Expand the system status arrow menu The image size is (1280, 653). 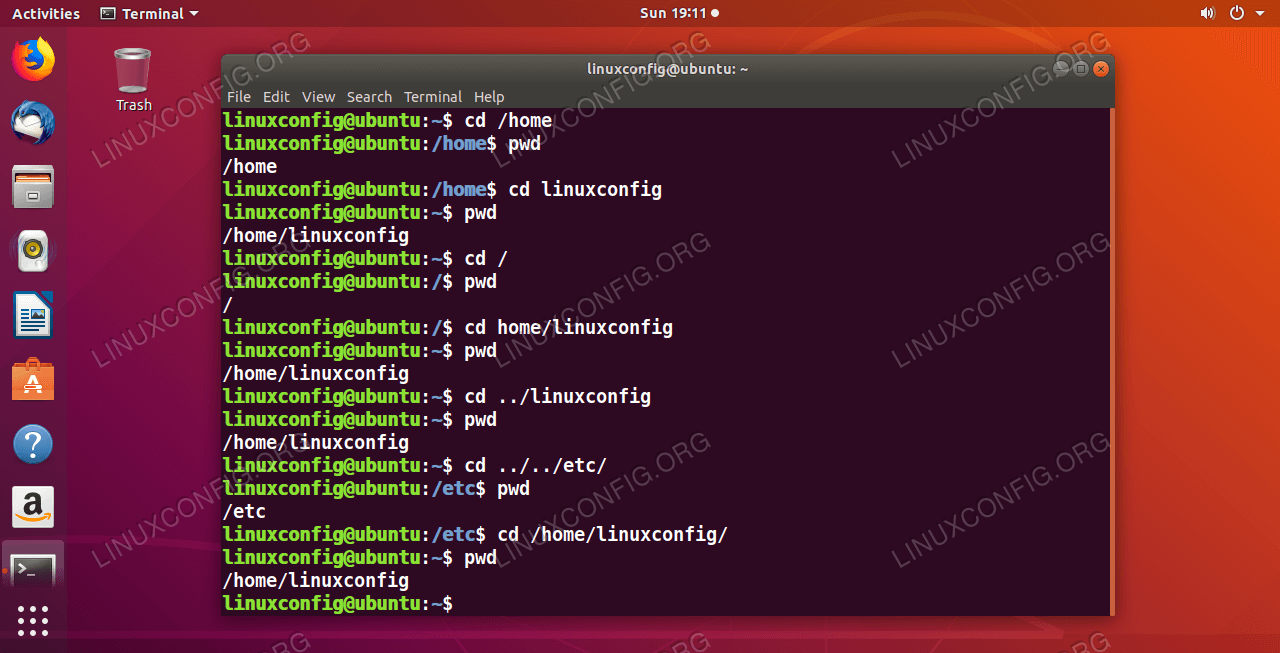click(1260, 13)
